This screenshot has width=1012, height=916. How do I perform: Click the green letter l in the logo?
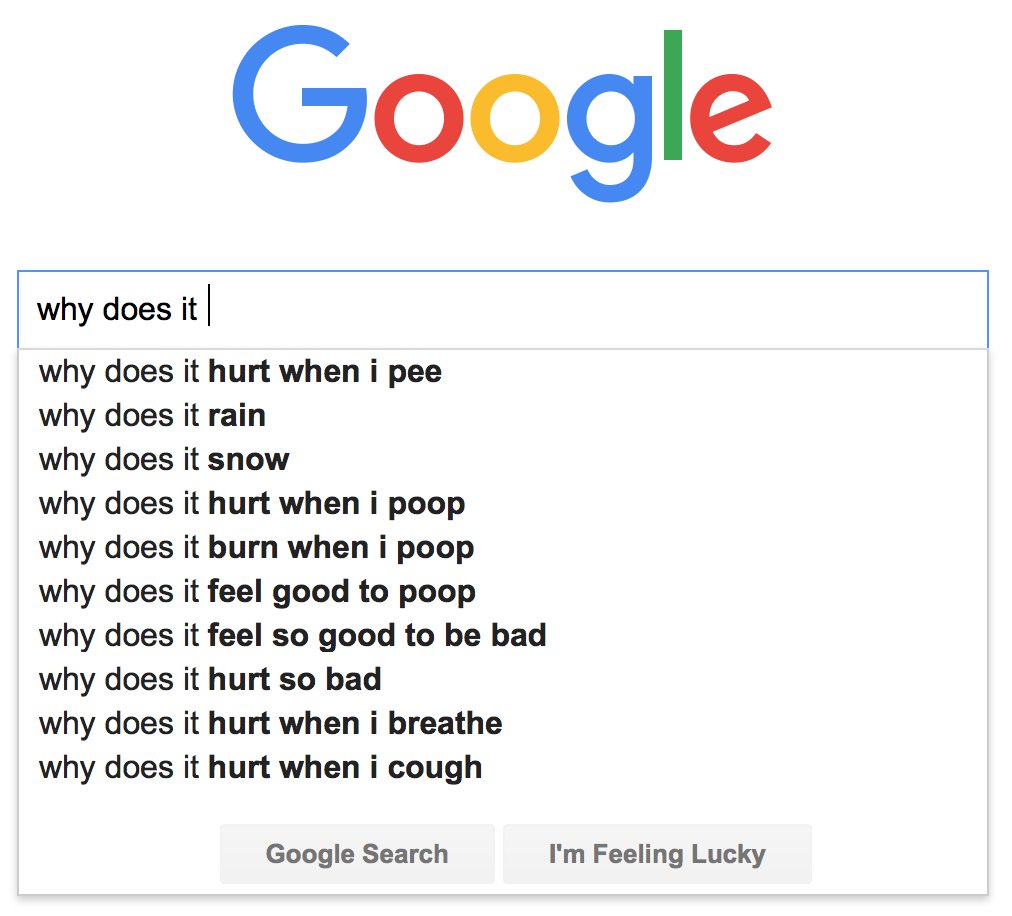click(x=672, y=95)
